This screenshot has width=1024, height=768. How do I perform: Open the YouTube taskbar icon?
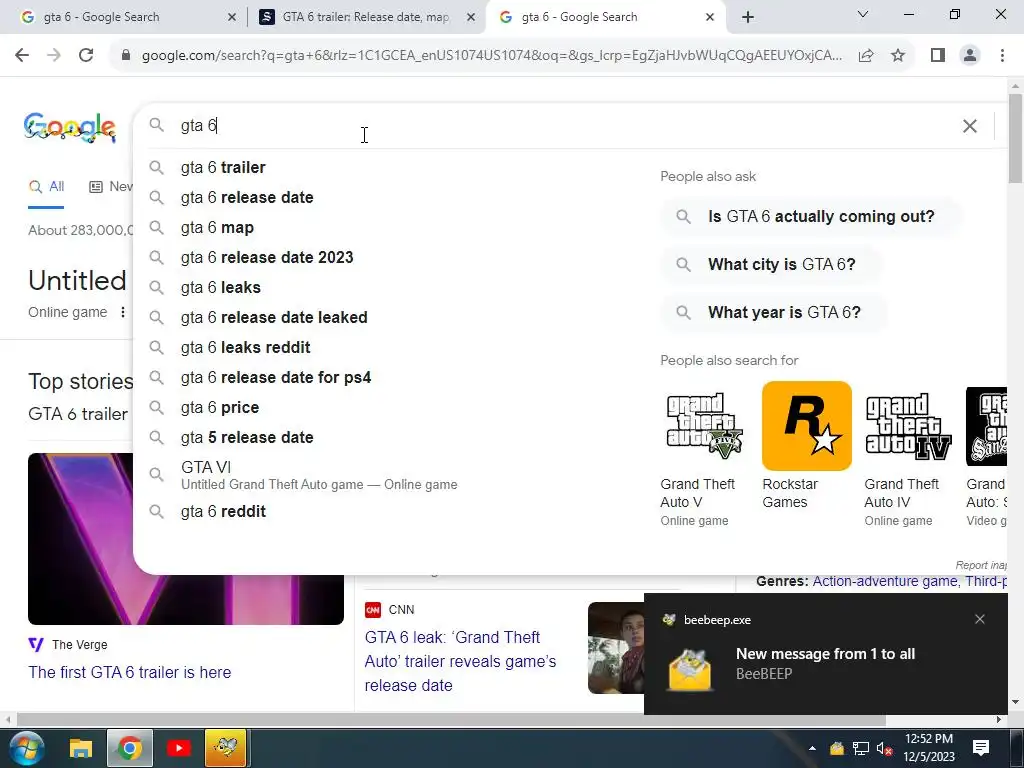click(x=178, y=748)
